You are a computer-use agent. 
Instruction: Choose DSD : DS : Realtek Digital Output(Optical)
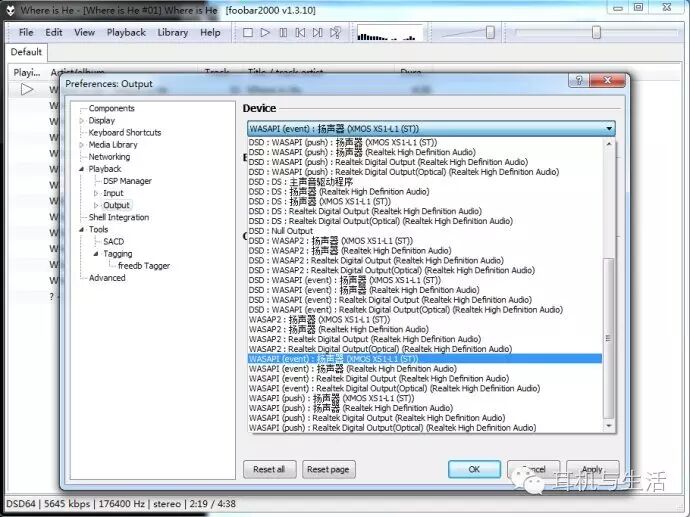point(425,221)
